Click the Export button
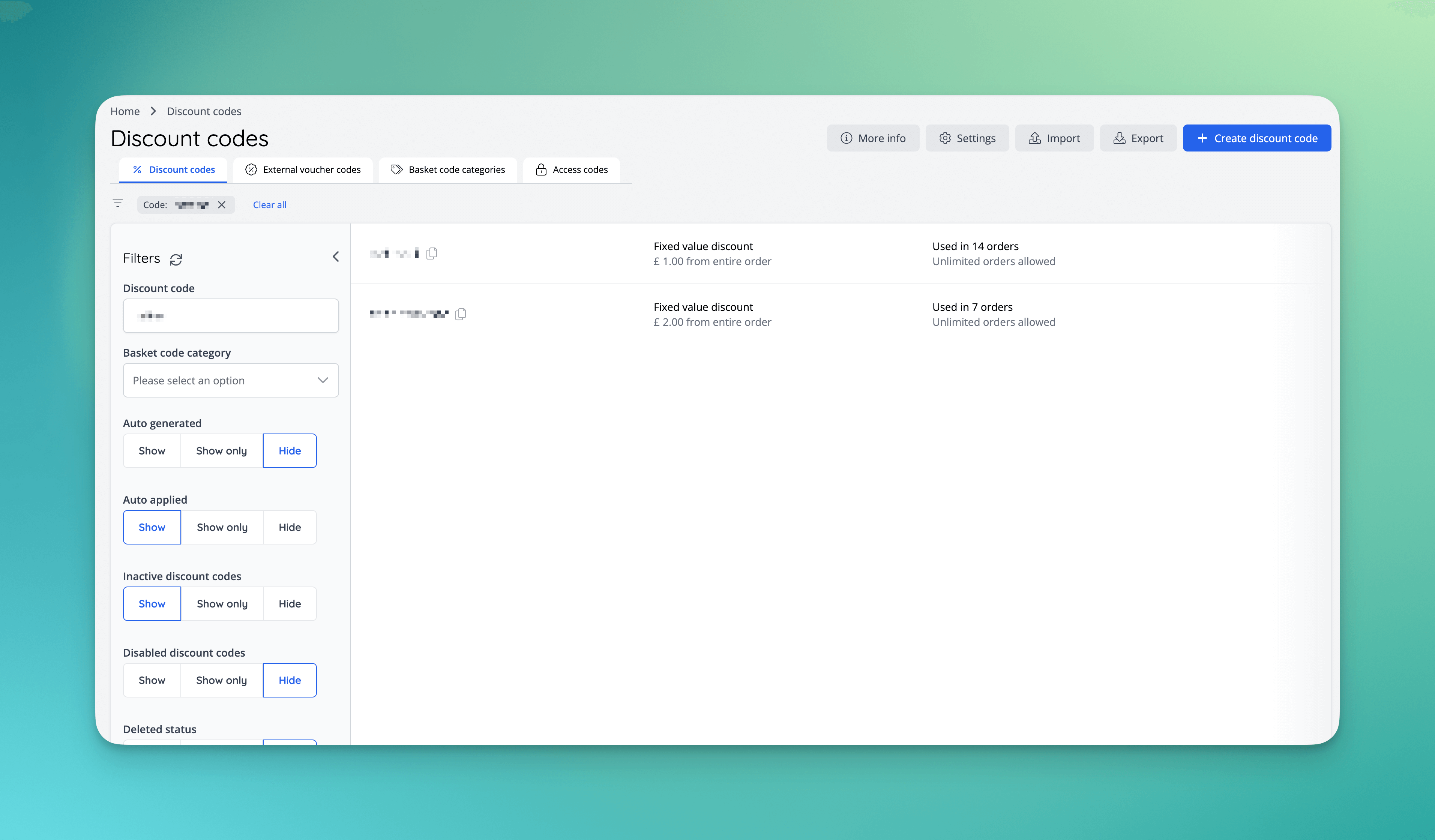 pos(1138,138)
